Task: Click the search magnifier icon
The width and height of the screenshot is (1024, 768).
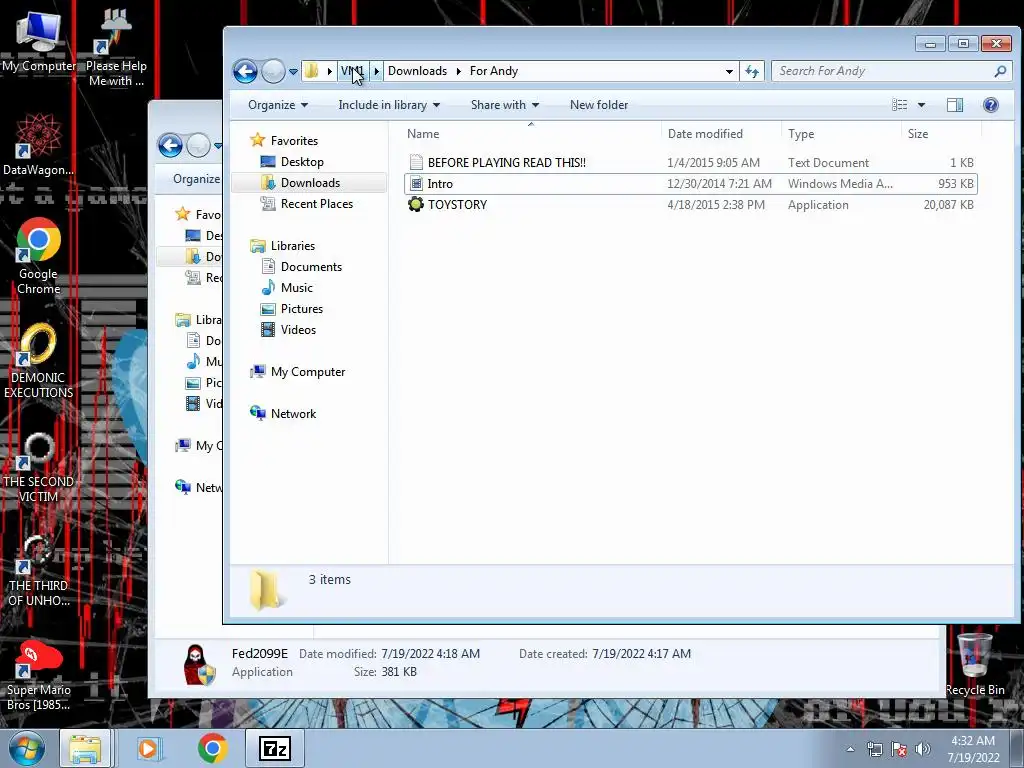Action: click(x=1000, y=71)
